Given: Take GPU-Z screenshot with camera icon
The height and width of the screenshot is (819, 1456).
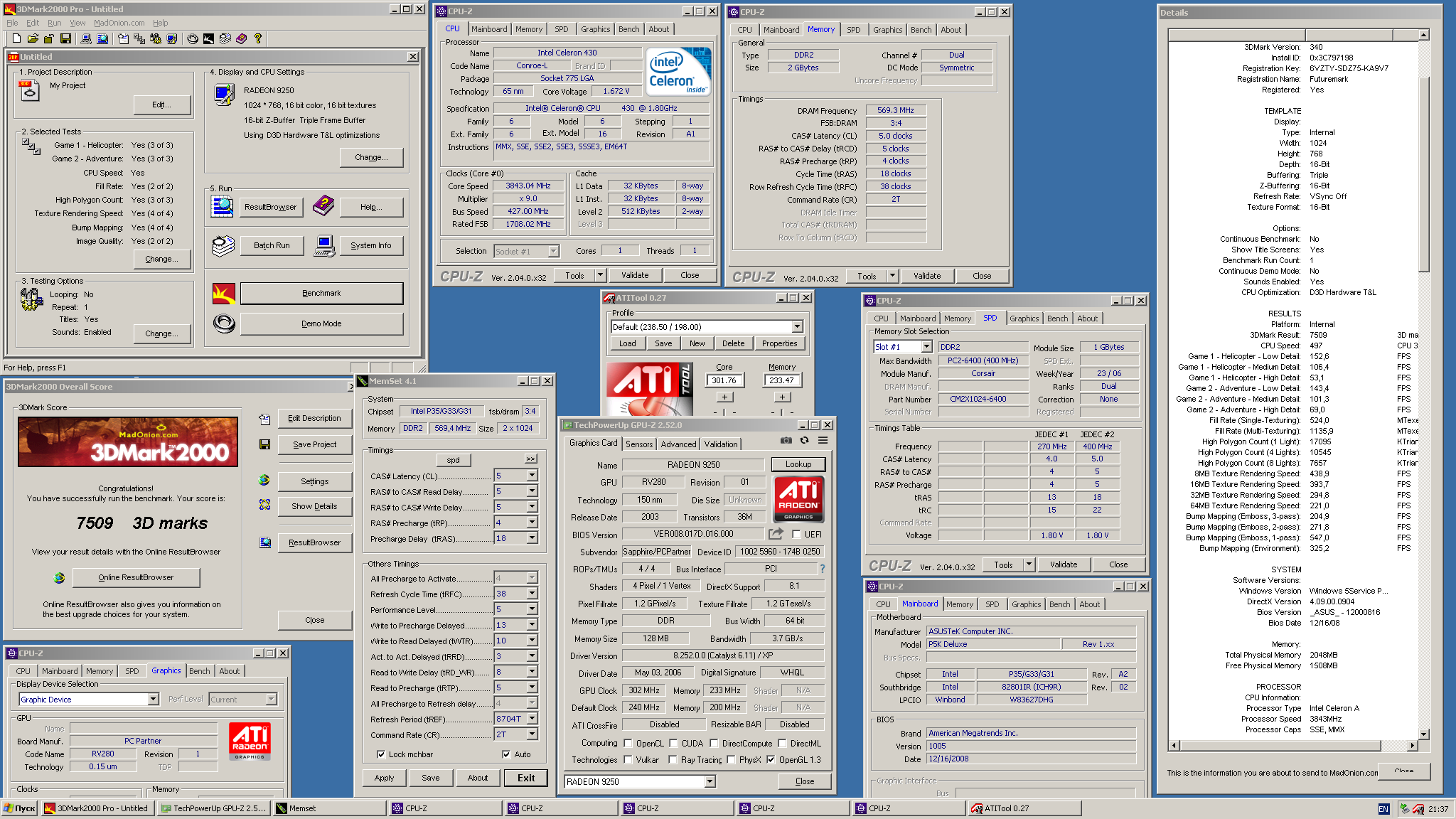Looking at the screenshot, I should (786, 440).
